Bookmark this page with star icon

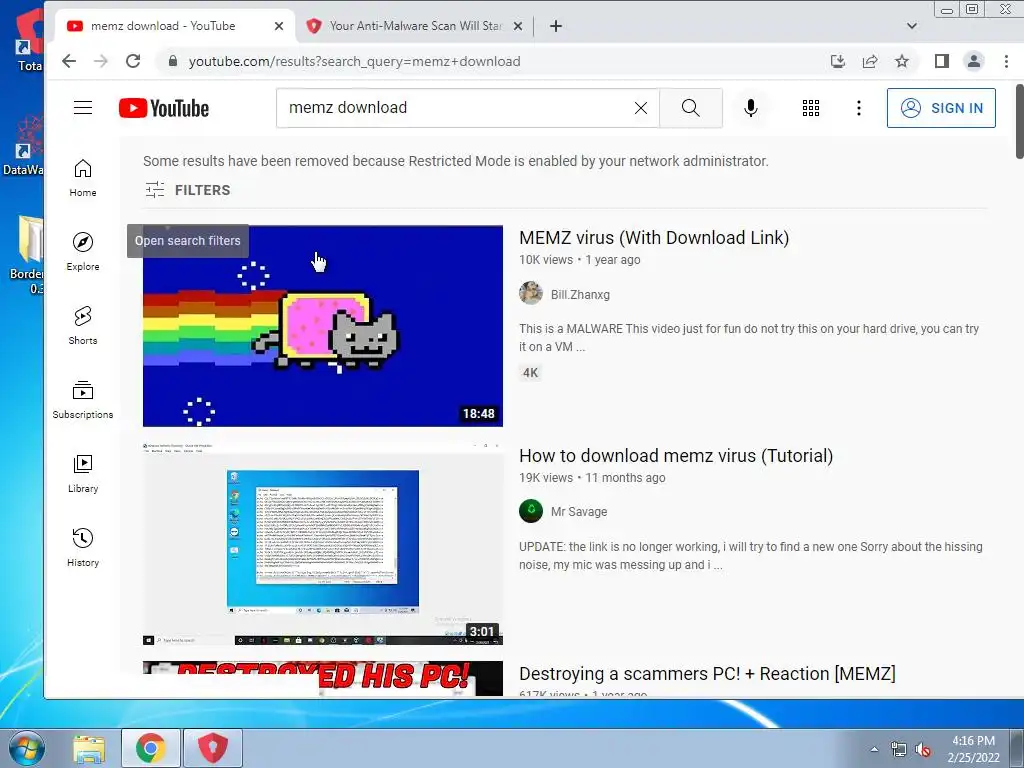pyautogui.click(x=902, y=61)
